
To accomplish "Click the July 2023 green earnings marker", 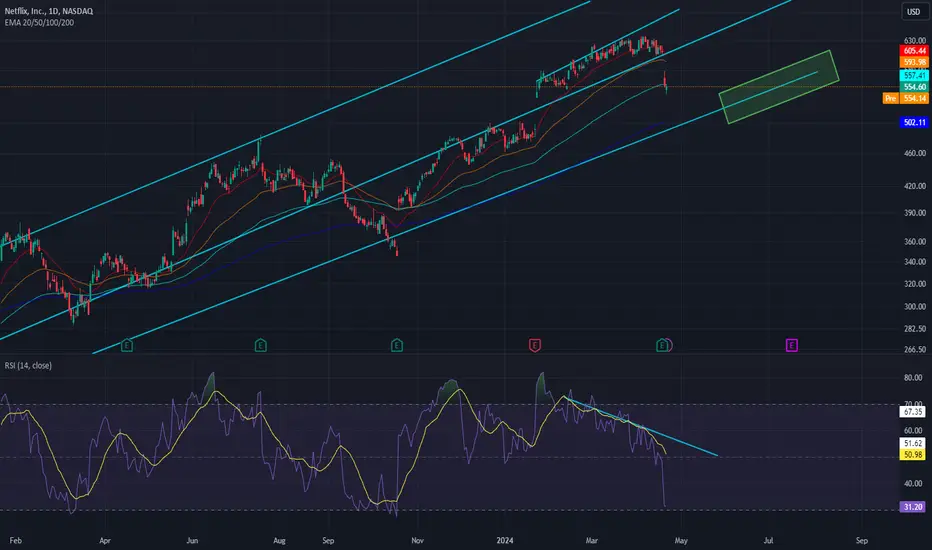I will [x=260, y=345].
